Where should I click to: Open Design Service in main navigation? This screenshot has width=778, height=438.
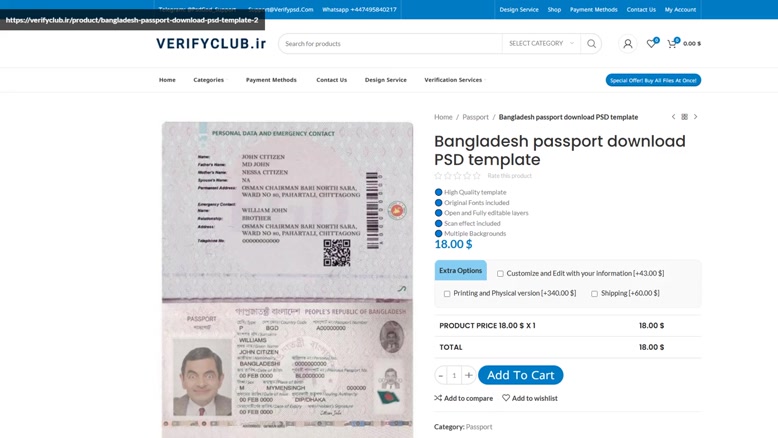point(386,80)
